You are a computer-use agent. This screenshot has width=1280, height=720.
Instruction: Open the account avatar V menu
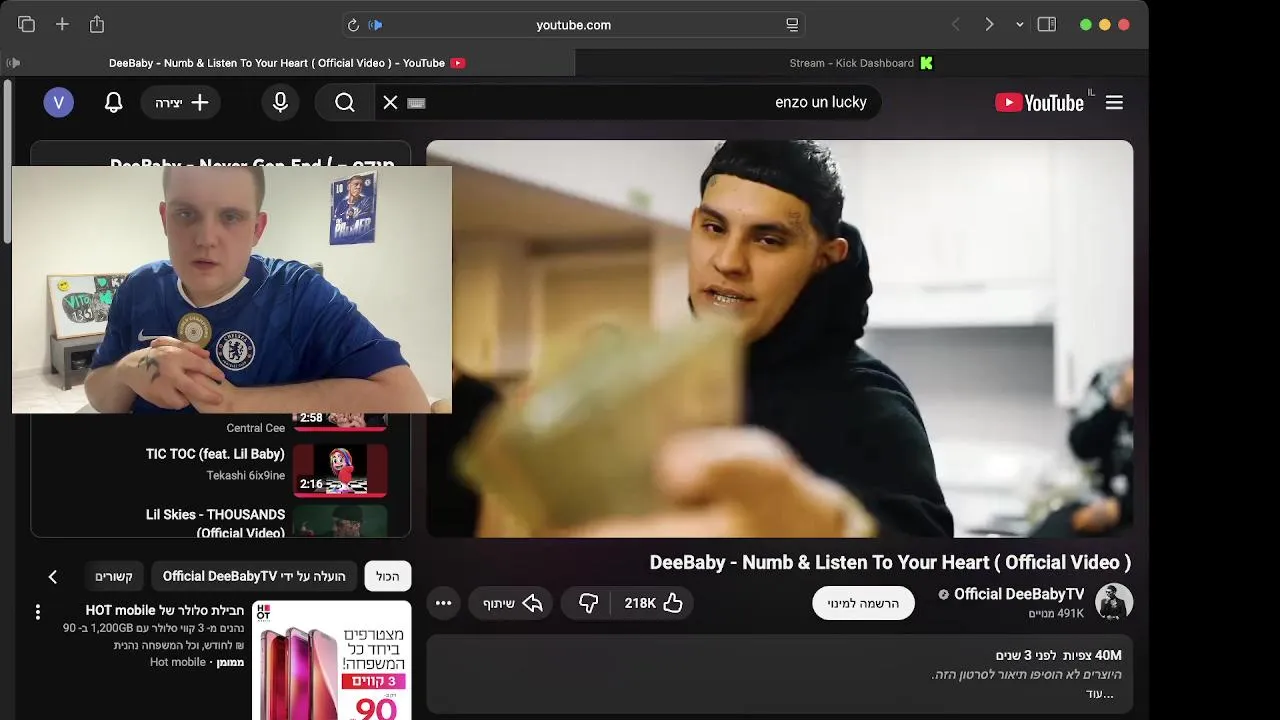pos(58,102)
